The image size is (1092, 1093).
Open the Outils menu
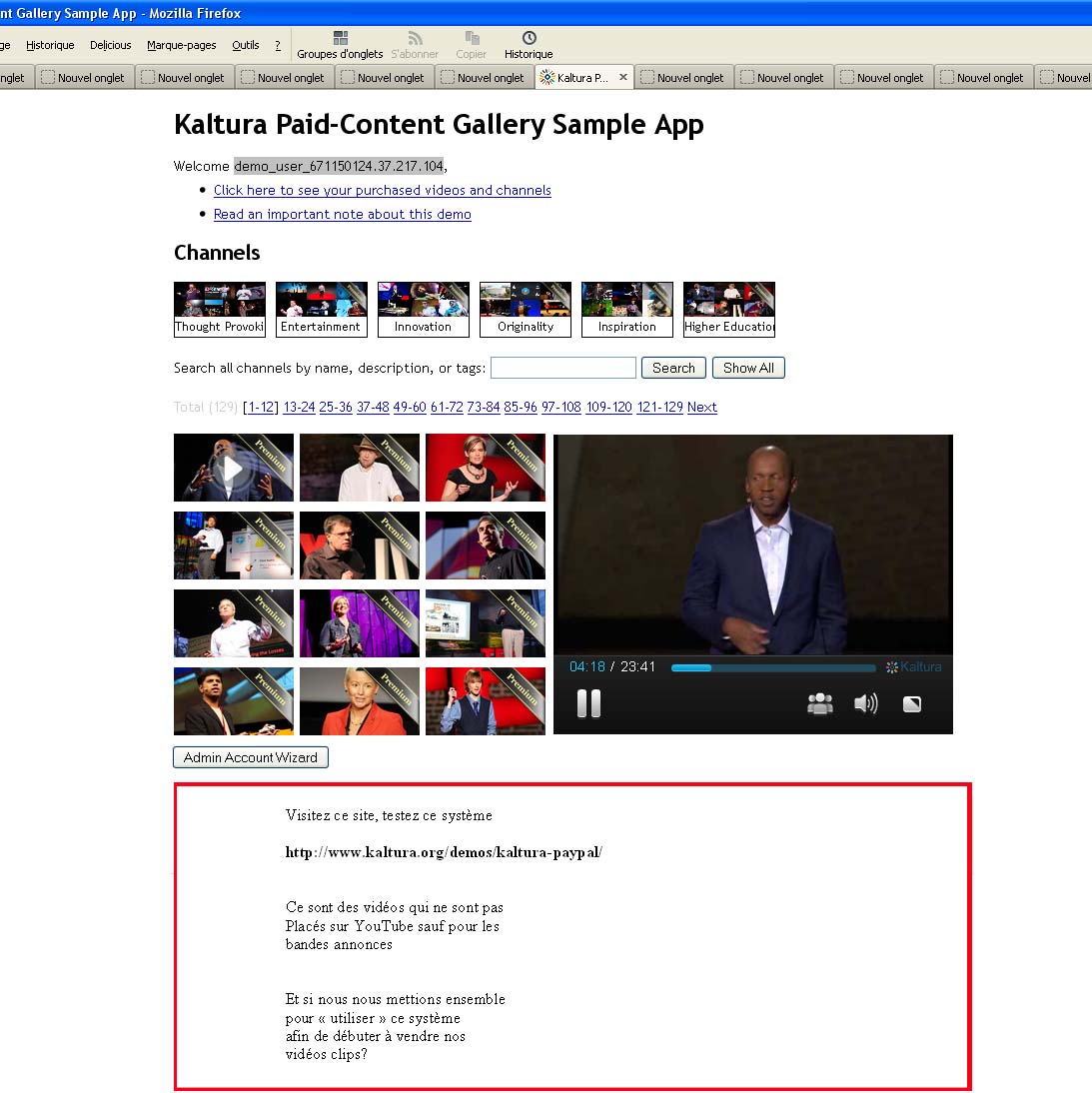tap(245, 45)
